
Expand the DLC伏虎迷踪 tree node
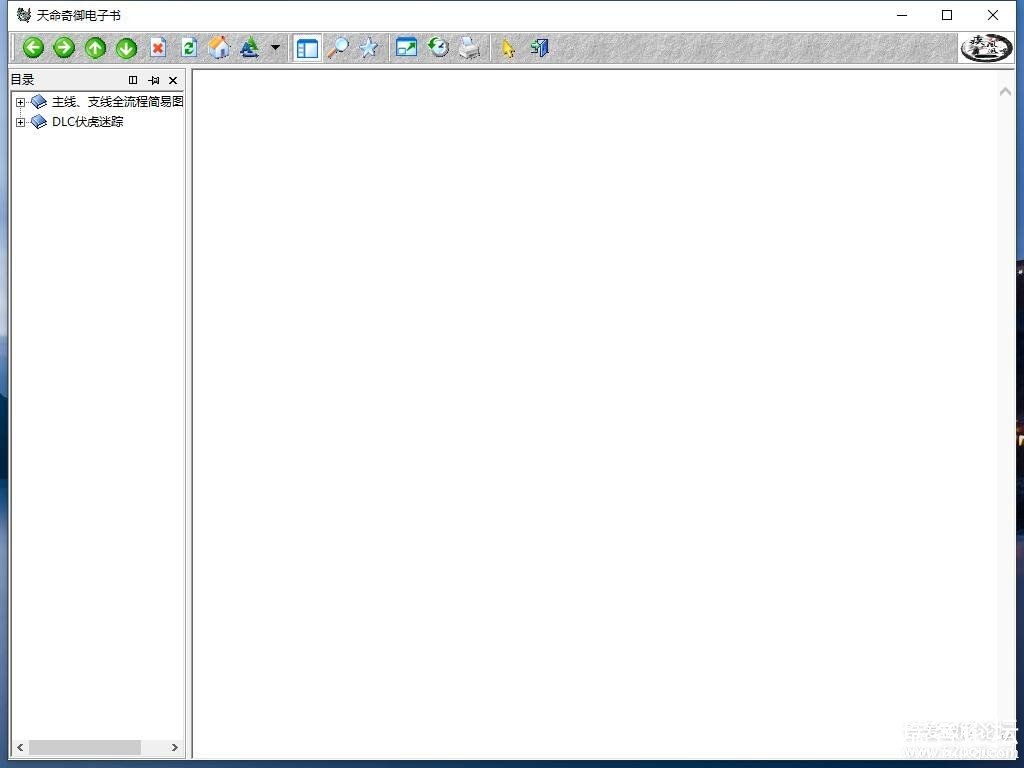point(20,123)
